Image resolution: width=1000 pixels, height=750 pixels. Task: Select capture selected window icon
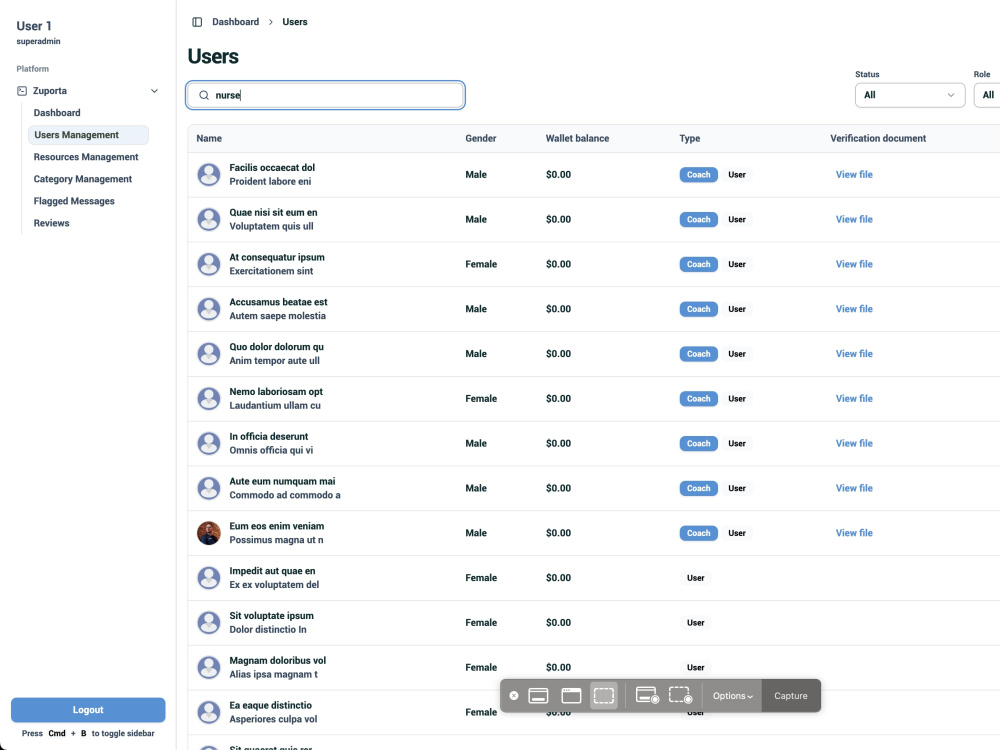pyautogui.click(x=571, y=696)
